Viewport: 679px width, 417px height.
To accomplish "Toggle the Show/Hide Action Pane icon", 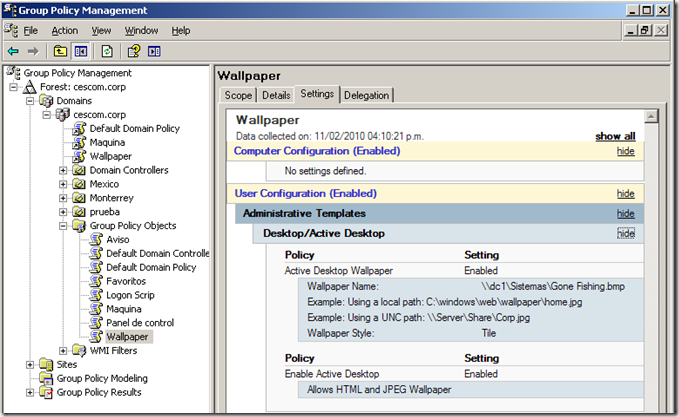I will [154, 52].
